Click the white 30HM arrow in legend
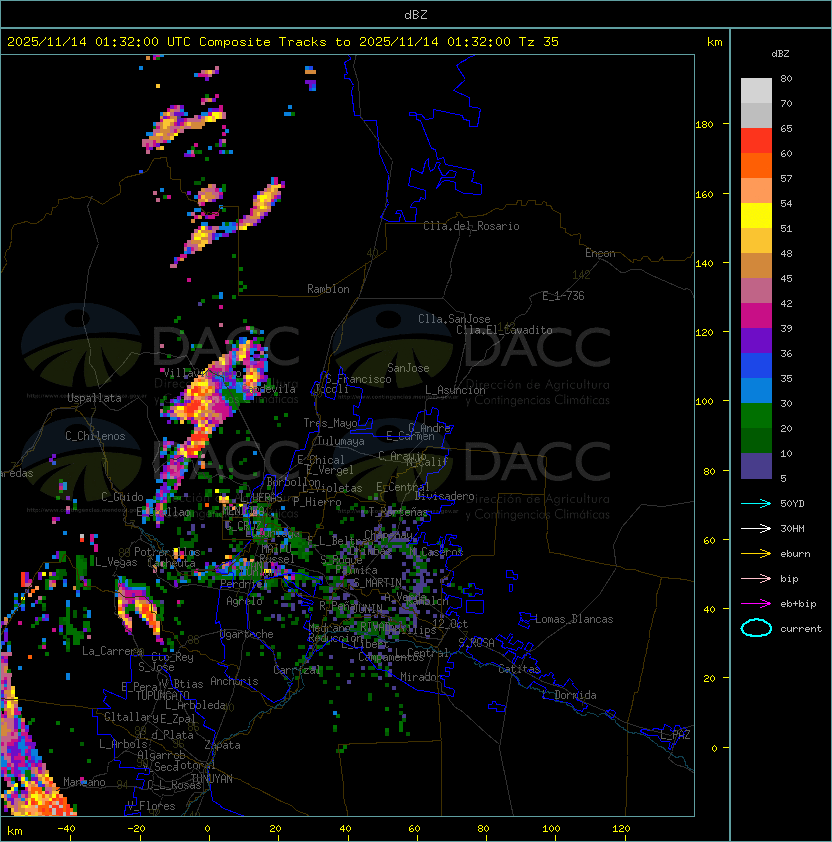832x842 pixels. point(756,528)
